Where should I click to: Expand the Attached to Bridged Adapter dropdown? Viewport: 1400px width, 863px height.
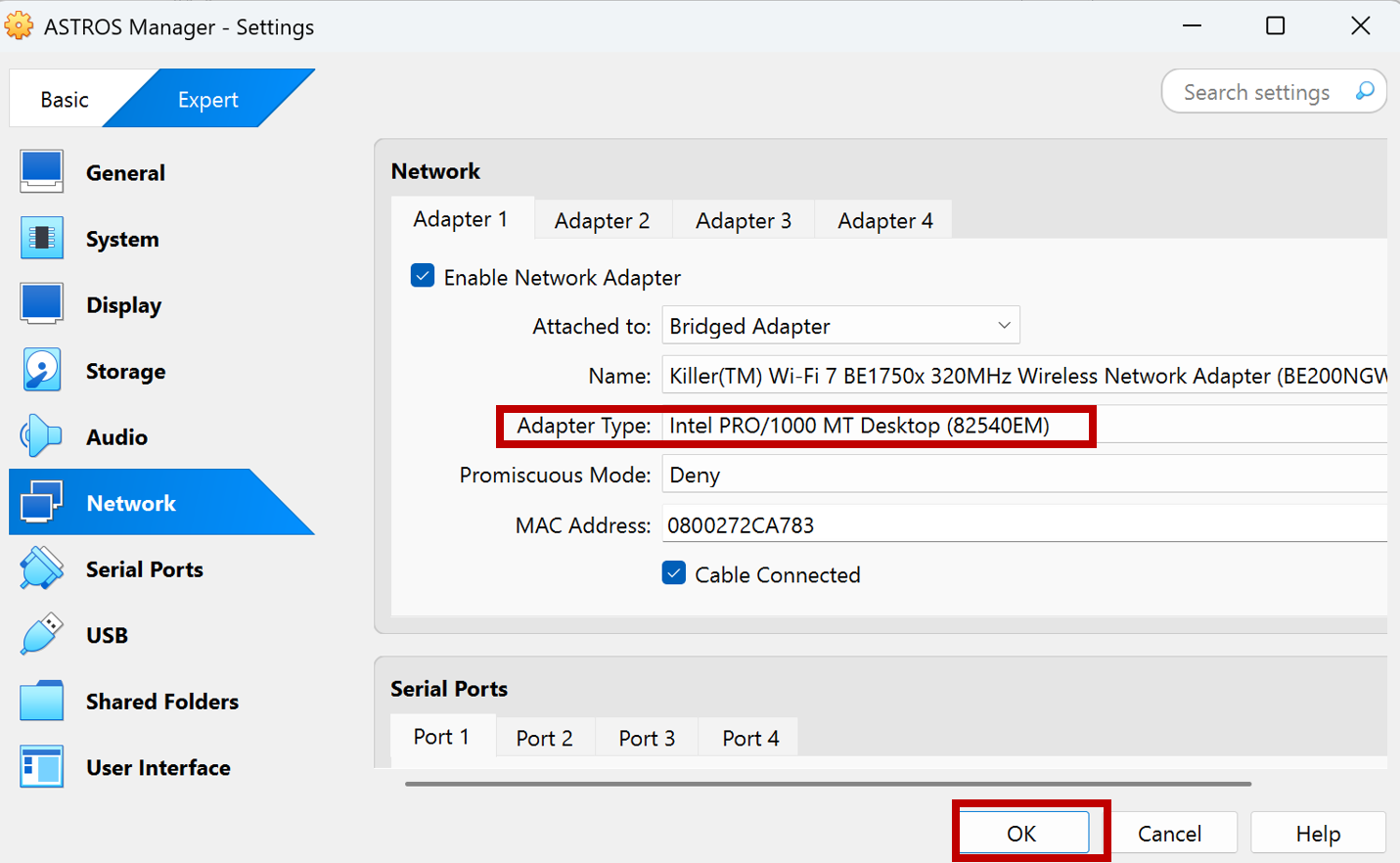point(840,326)
